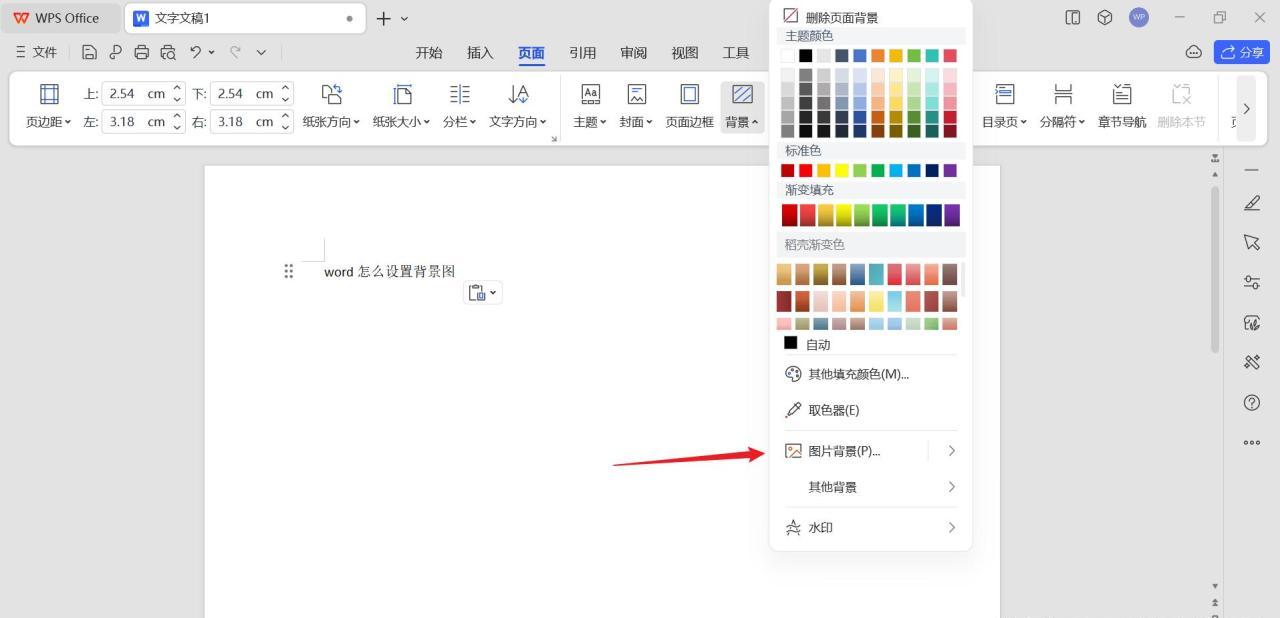Screen dimensions: 1280x618
Task: Open the cover page (封面) tool
Action: coord(636,93)
